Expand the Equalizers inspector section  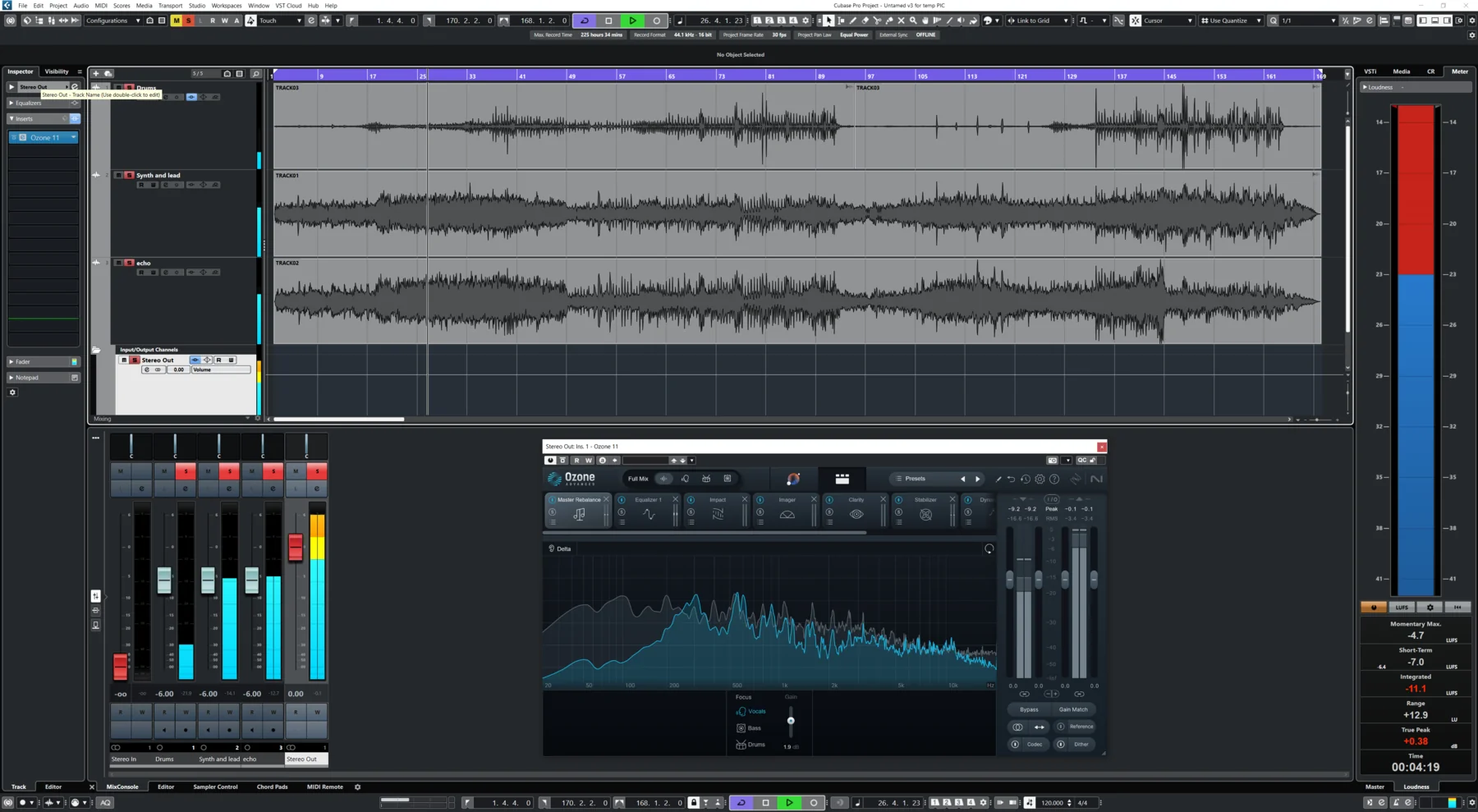[43, 103]
